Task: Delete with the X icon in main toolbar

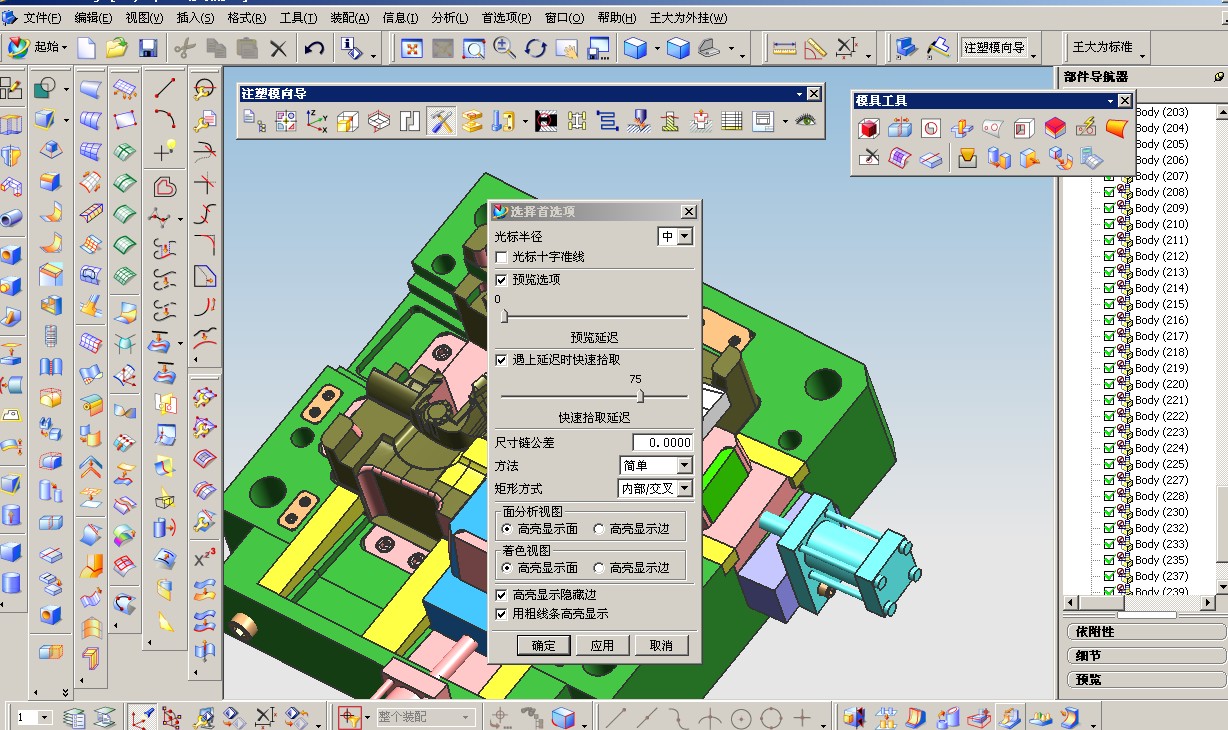Action: coord(278,47)
